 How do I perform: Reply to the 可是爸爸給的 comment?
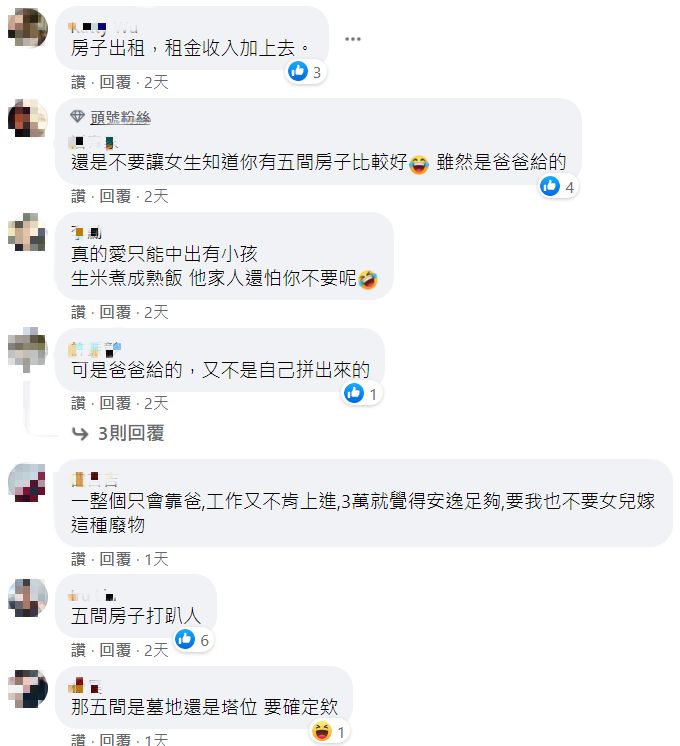pyautogui.click(x=115, y=403)
